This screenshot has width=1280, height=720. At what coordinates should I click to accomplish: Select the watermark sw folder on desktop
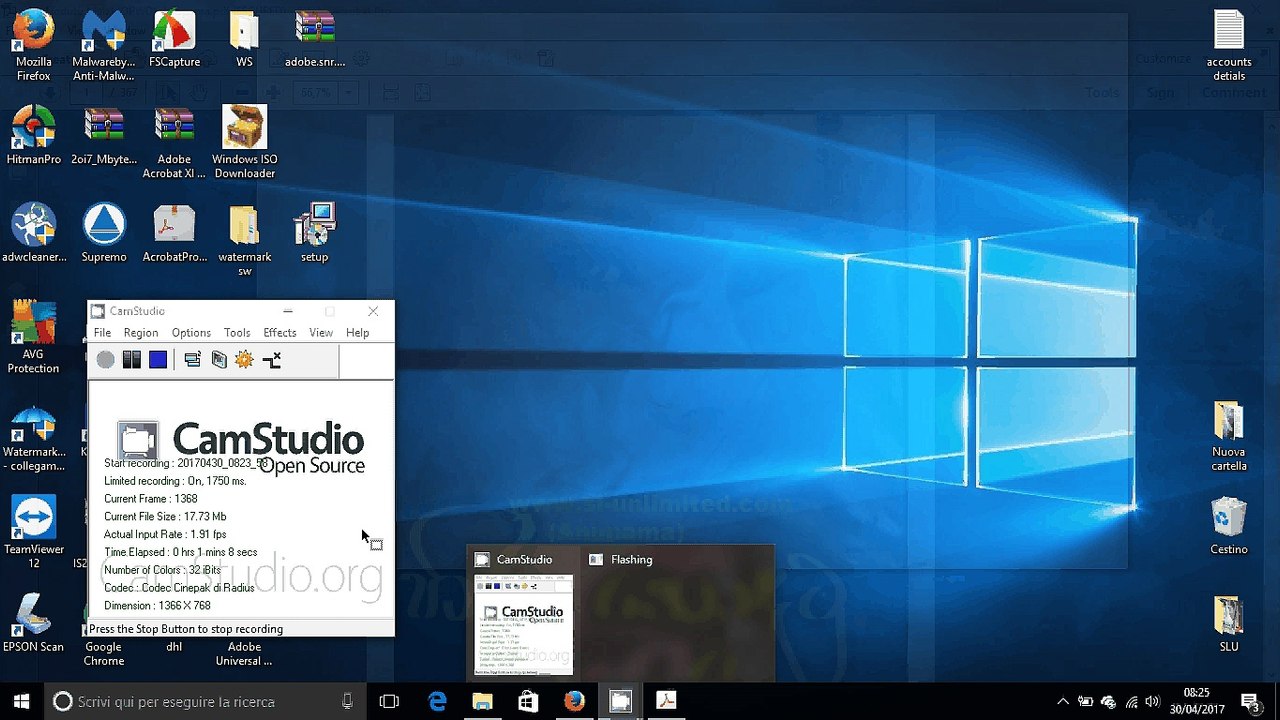[244, 240]
